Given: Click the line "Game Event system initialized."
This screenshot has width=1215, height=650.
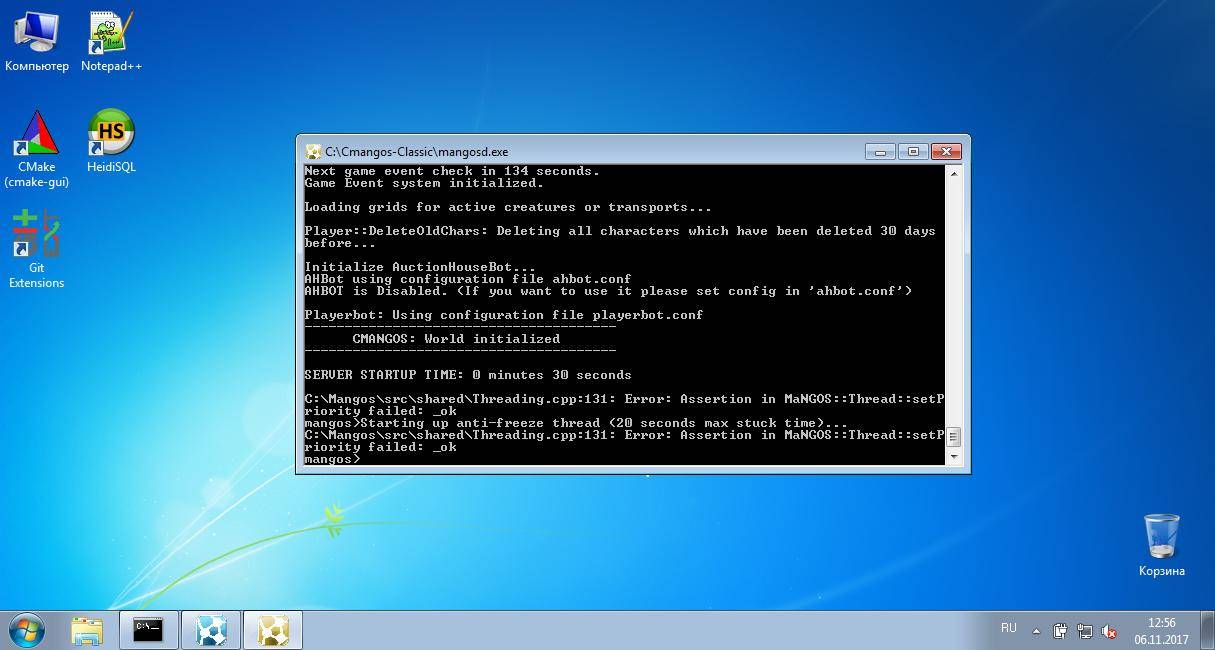Looking at the screenshot, I should [x=424, y=183].
